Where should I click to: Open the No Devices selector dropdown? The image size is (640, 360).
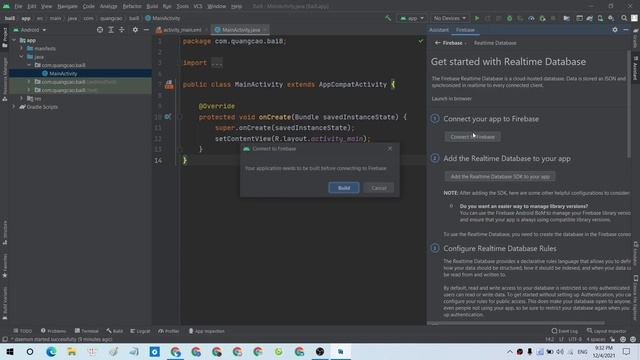449,18
